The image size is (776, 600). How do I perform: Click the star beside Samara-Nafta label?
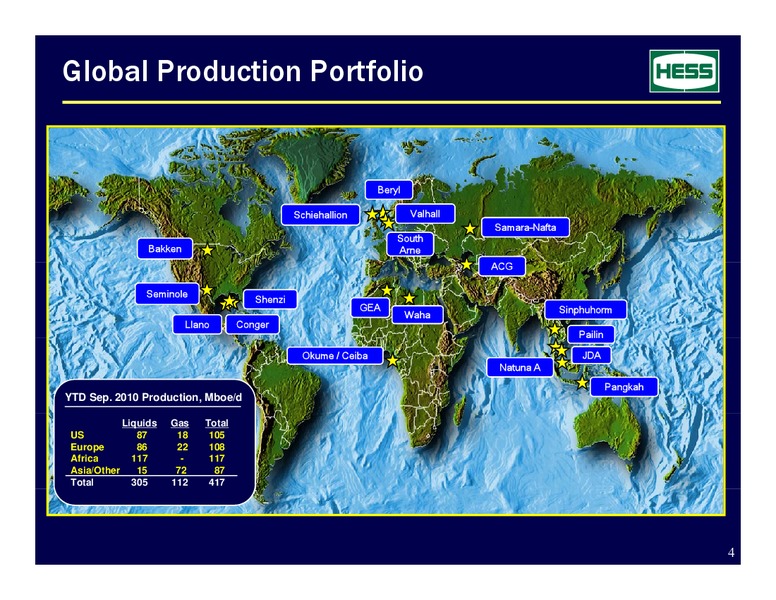(x=470, y=229)
